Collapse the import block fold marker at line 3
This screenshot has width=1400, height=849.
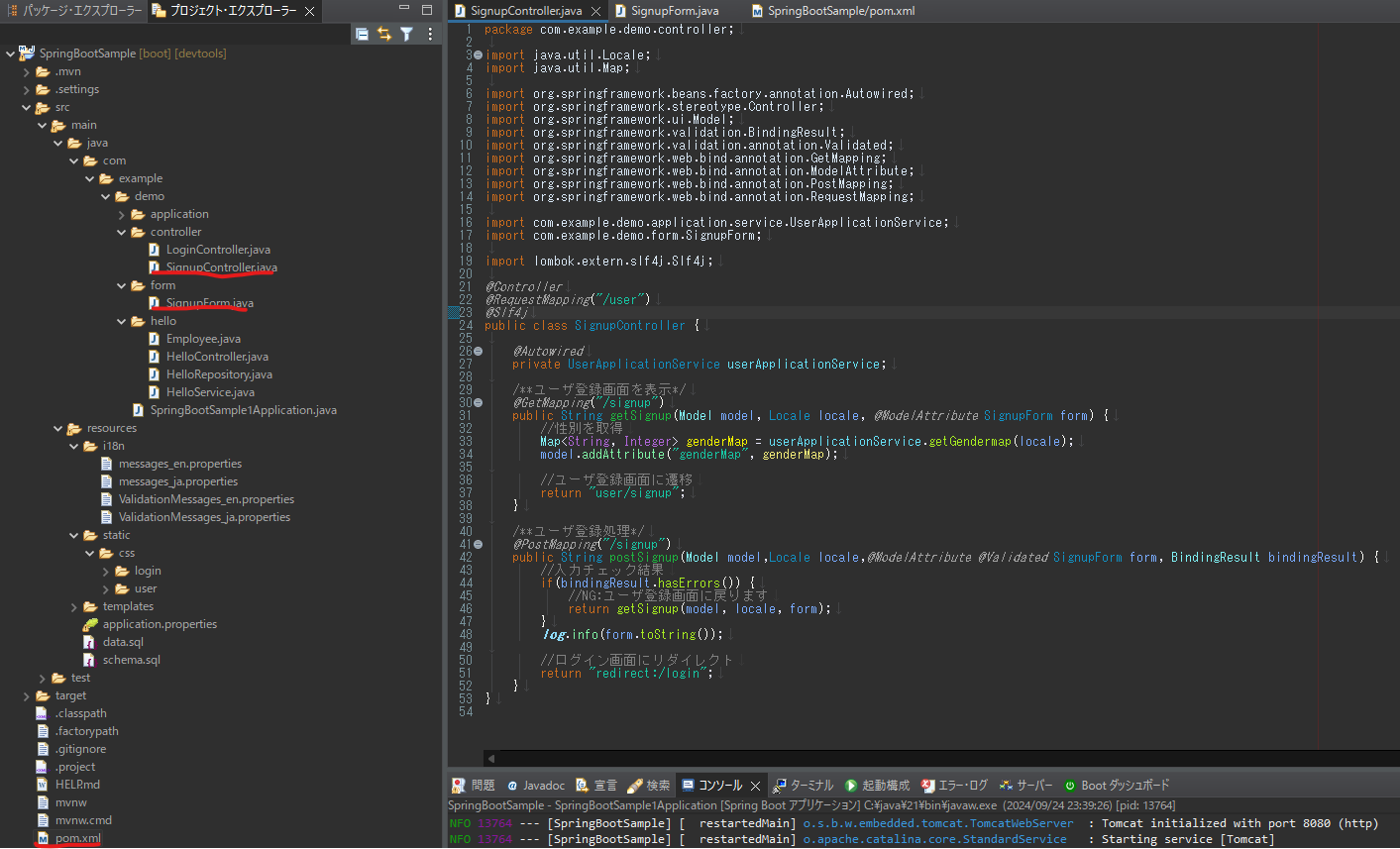478,55
